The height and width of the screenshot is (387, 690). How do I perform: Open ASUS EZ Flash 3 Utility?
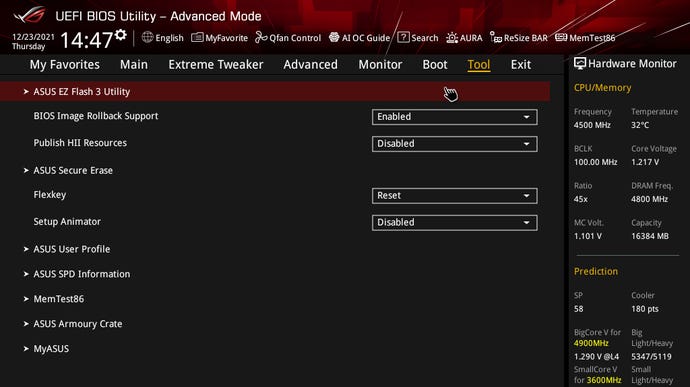coord(275,92)
